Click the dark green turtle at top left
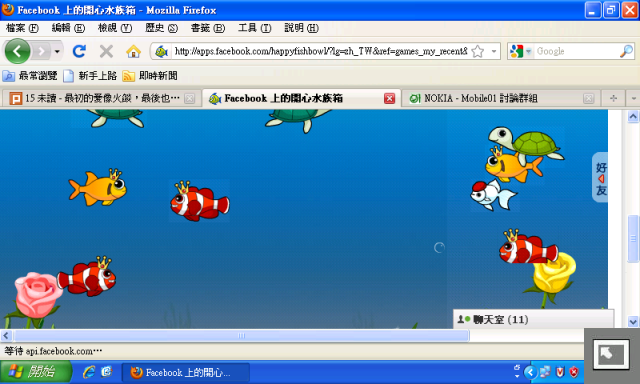 click(117, 118)
